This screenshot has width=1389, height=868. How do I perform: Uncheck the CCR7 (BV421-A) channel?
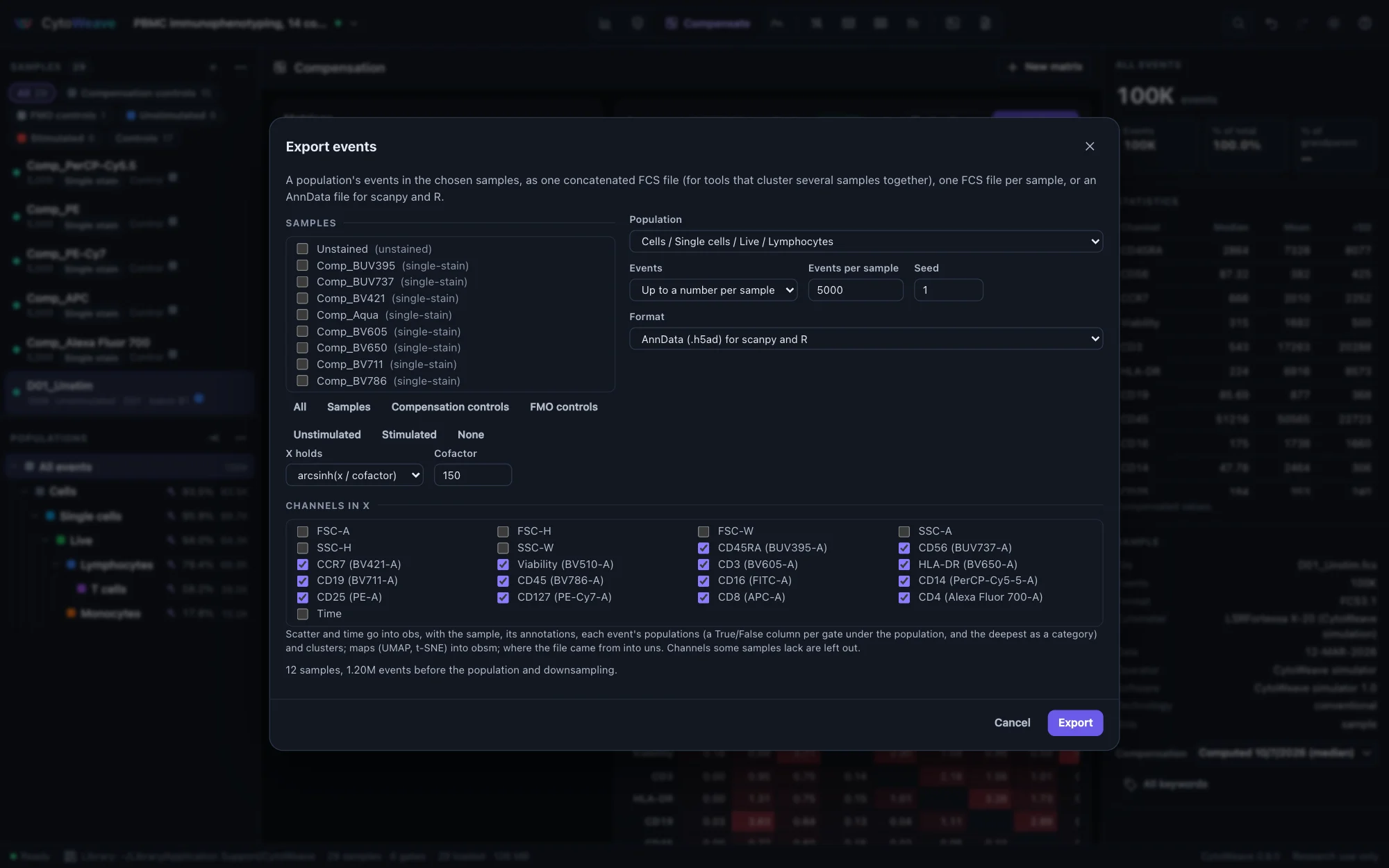pyautogui.click(x=302, y=565)
